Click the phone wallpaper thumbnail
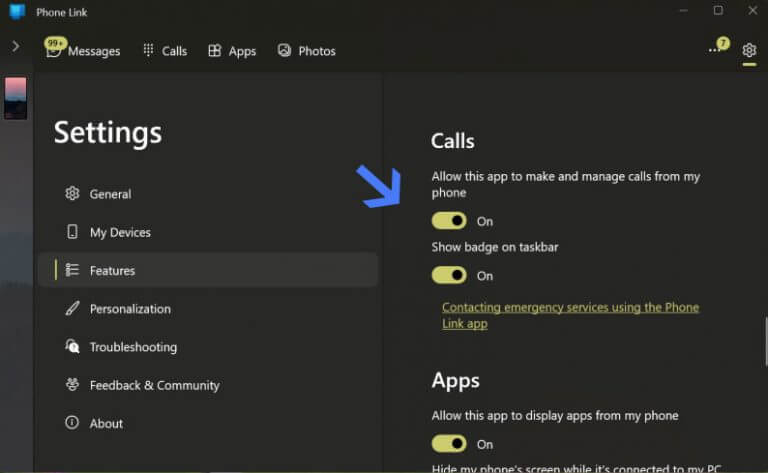This screenshot has height=473, width=768. click(x=16, y=98)
